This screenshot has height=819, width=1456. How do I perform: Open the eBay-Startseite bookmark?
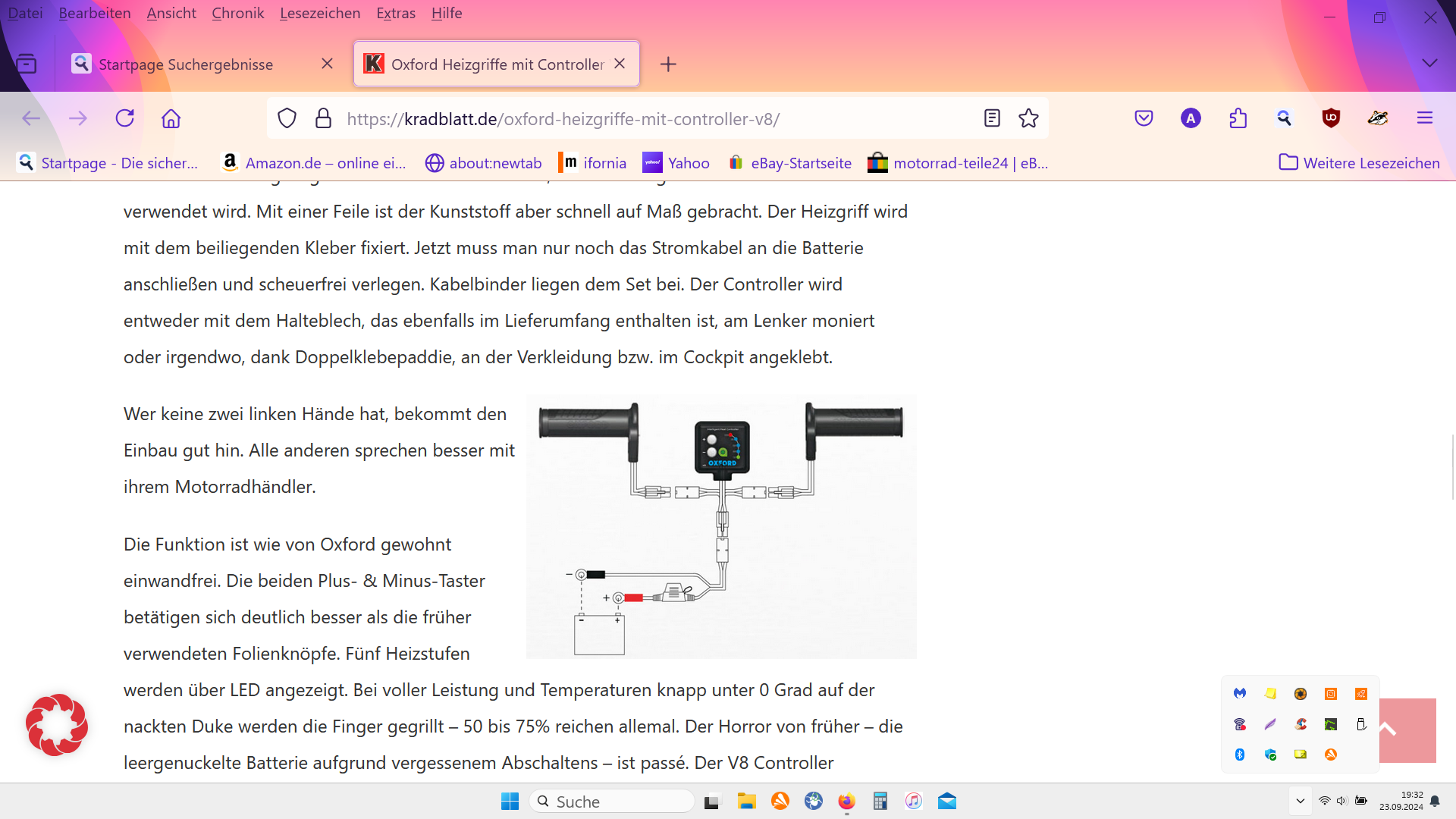click(x=789, y=162)
